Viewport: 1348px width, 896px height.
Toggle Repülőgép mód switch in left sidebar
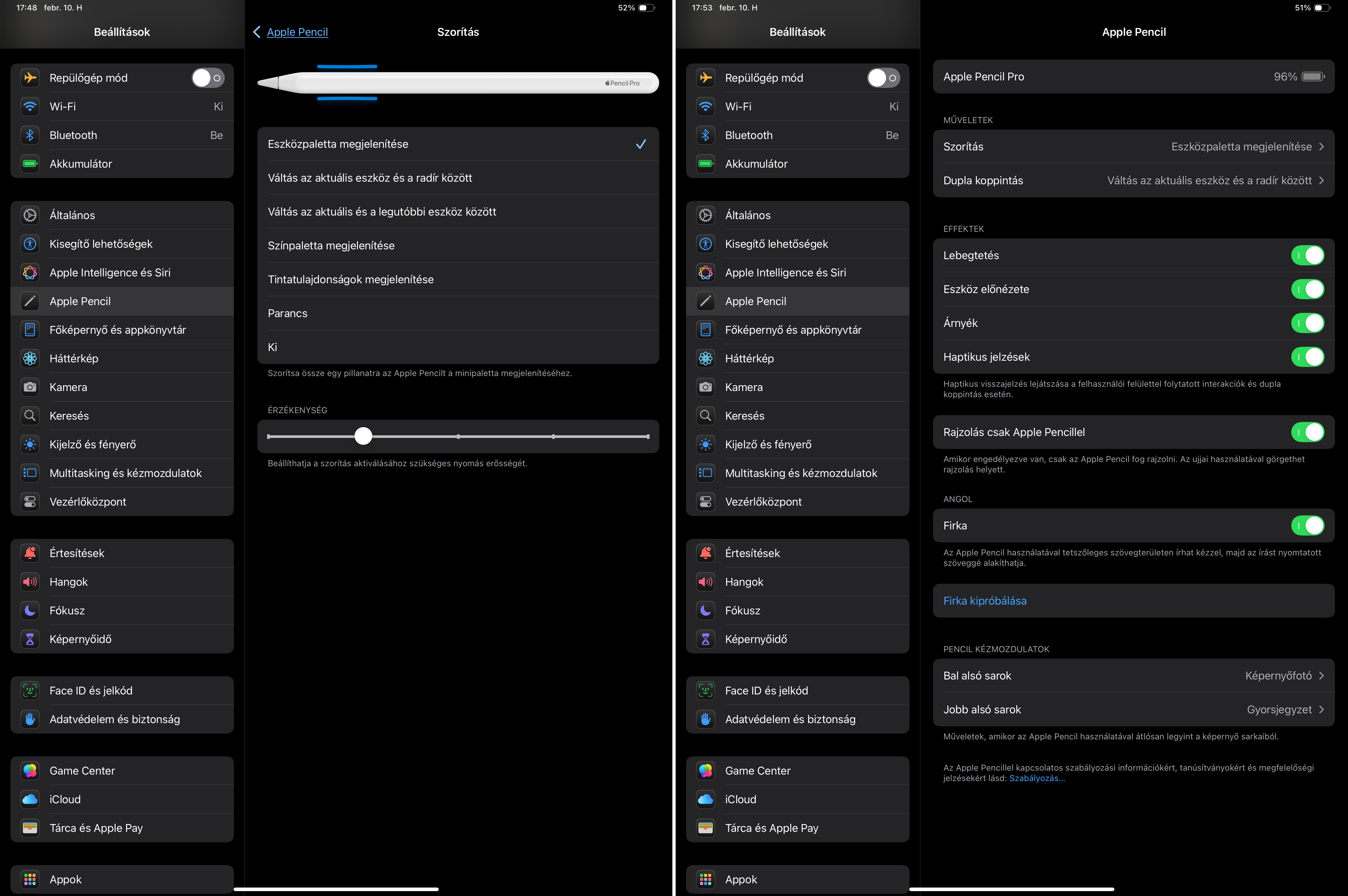(x=208, y=78)
